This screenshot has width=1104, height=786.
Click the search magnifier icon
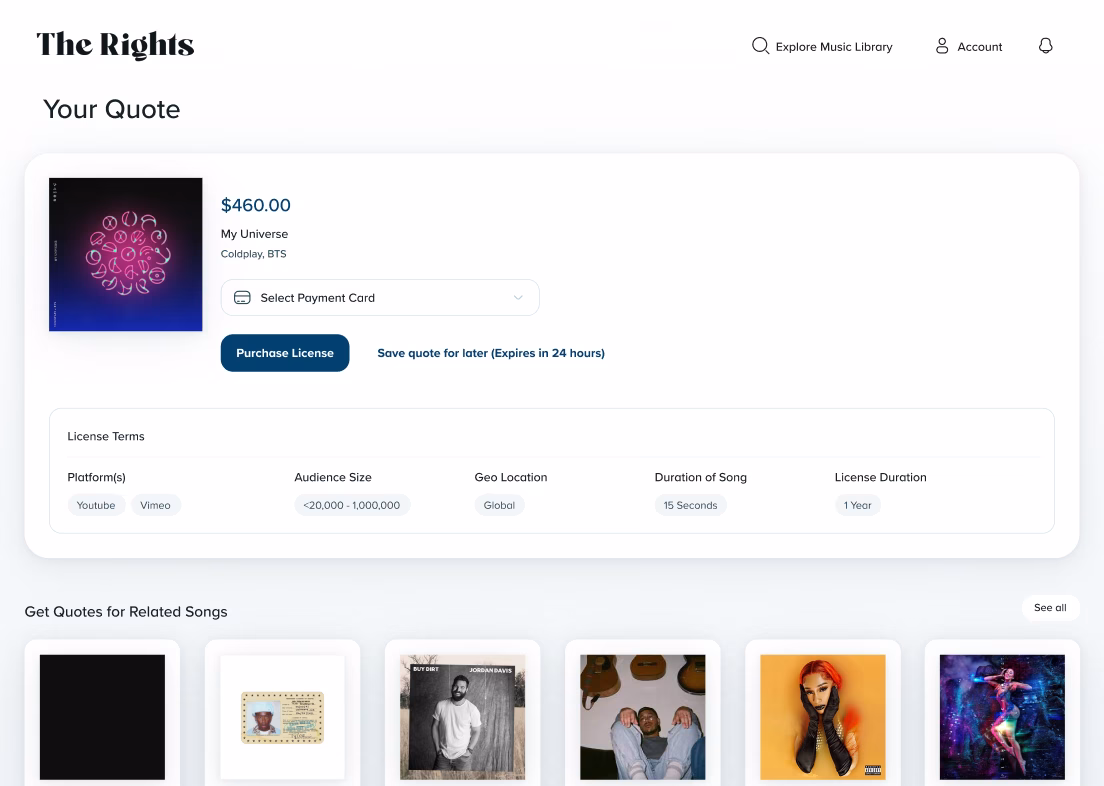tap(760, 46)
